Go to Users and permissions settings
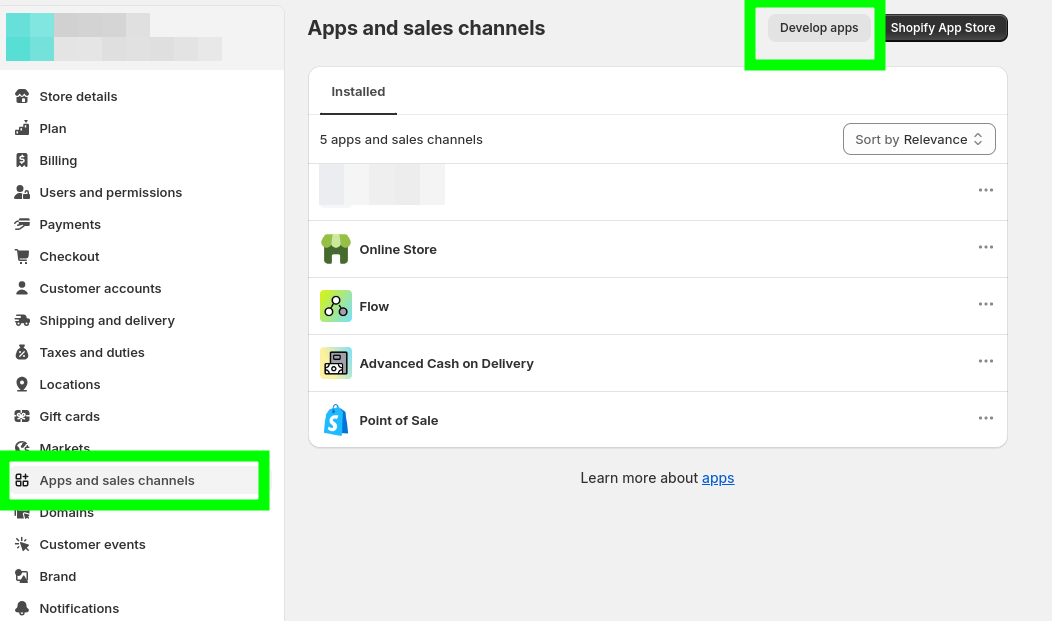1052x621 pixels. pyautogui.click(x=110, y=193)
